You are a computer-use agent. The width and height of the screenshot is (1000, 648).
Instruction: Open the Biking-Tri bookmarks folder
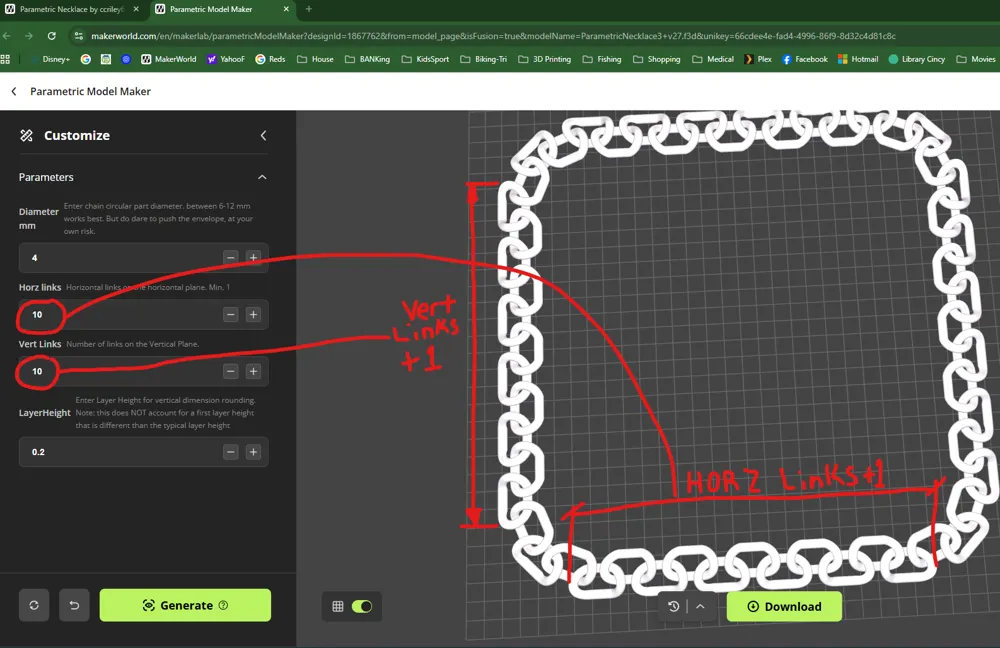coord(483,59)
